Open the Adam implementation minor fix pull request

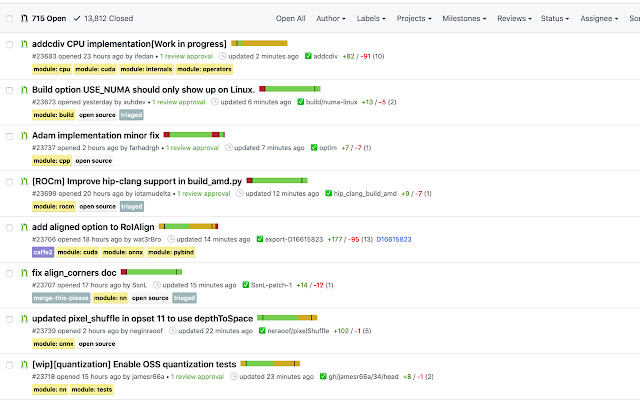96,135
